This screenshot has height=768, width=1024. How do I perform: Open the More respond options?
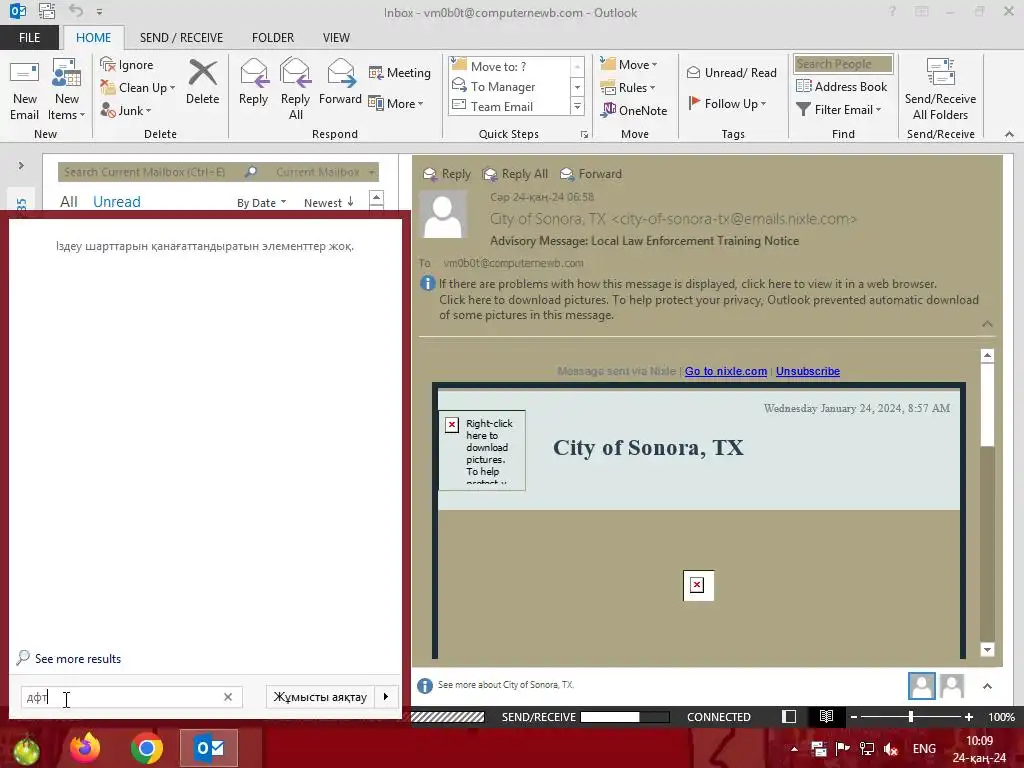[396, 103]
